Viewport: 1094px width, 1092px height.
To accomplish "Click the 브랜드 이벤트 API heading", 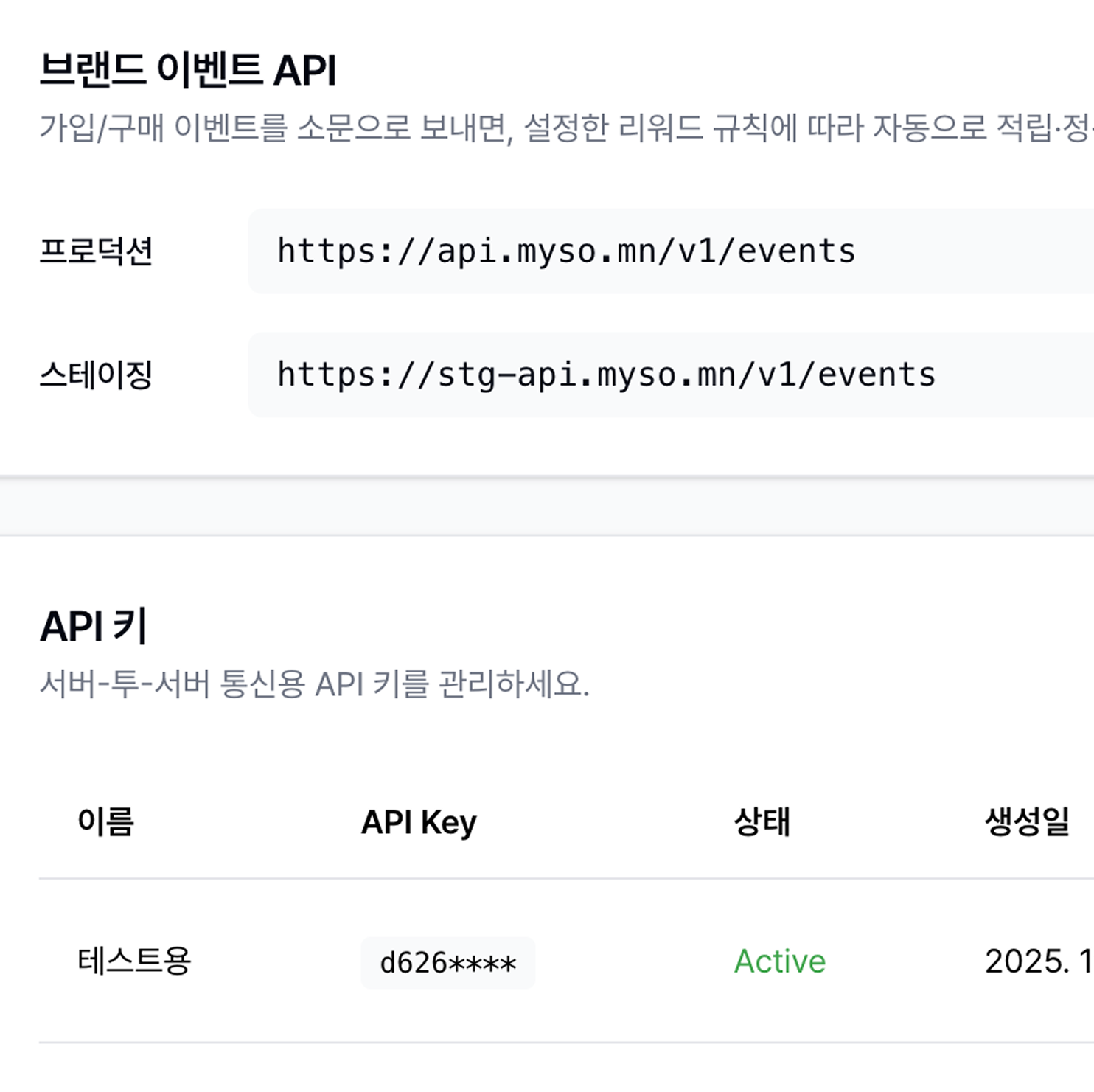I will pos(189,69).
